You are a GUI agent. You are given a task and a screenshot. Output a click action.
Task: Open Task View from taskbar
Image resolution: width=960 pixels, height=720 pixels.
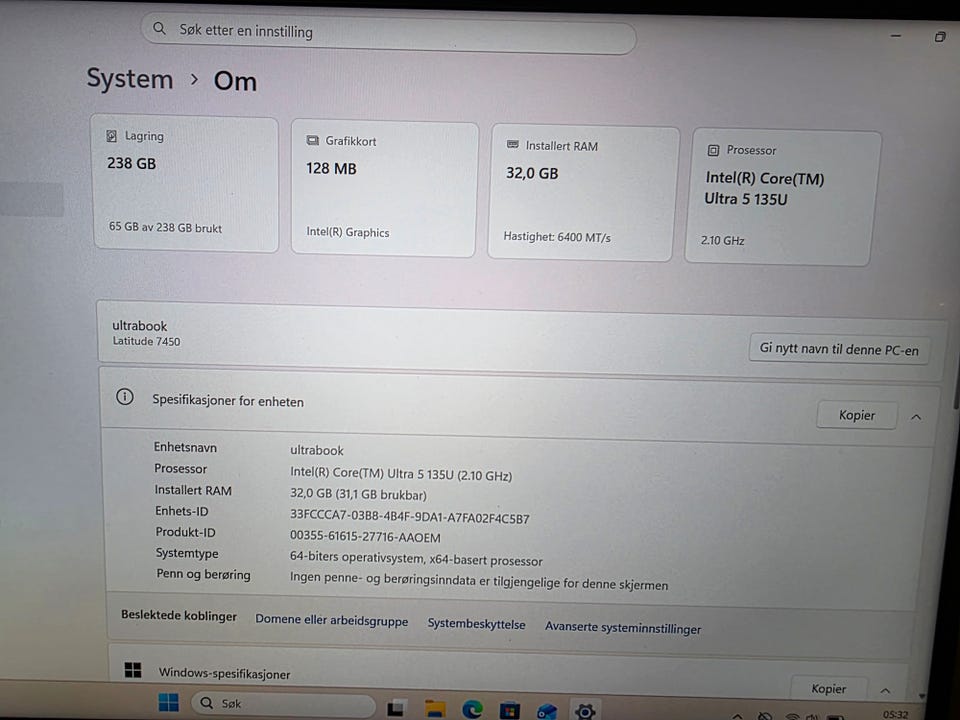tap(396, 708)
